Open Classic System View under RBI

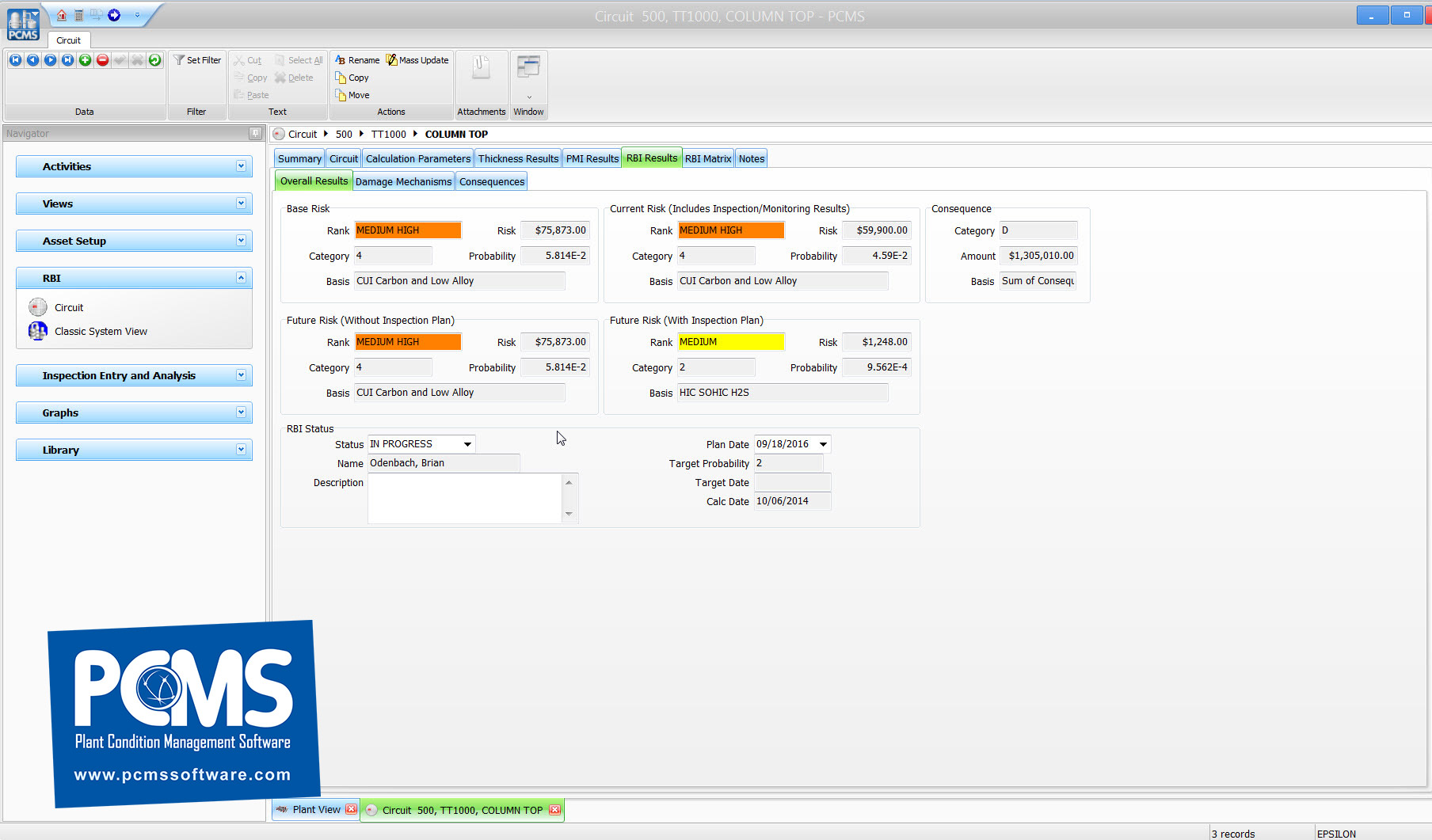(101, 331)
